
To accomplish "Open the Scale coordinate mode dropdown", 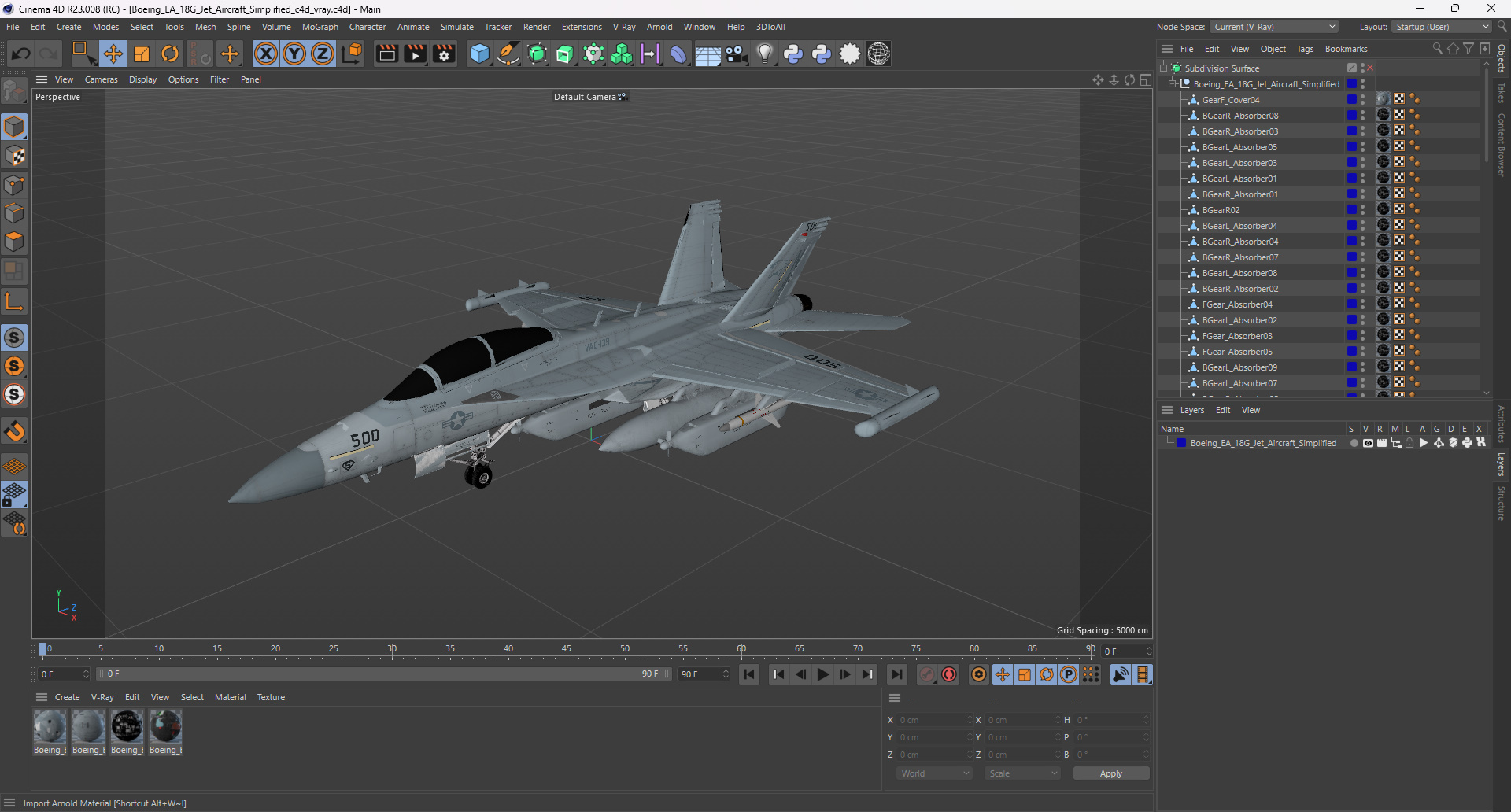I will (x=1022, y=773).
